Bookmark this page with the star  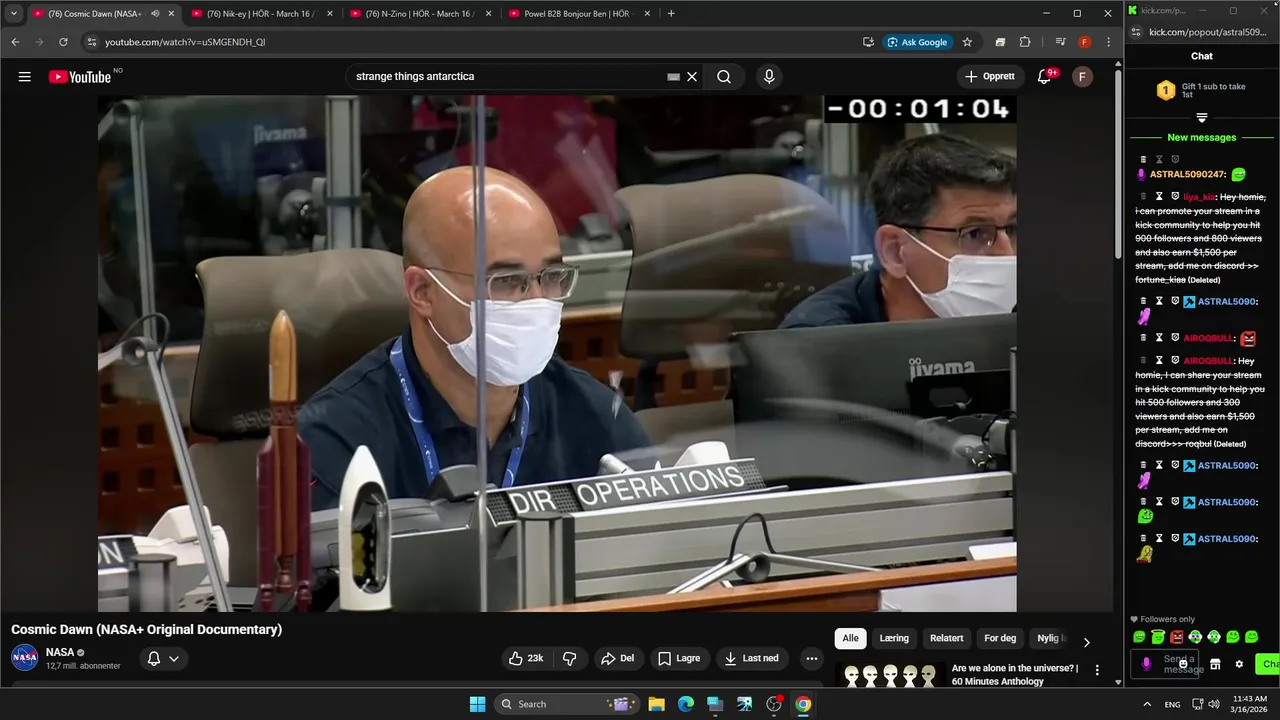967,42
